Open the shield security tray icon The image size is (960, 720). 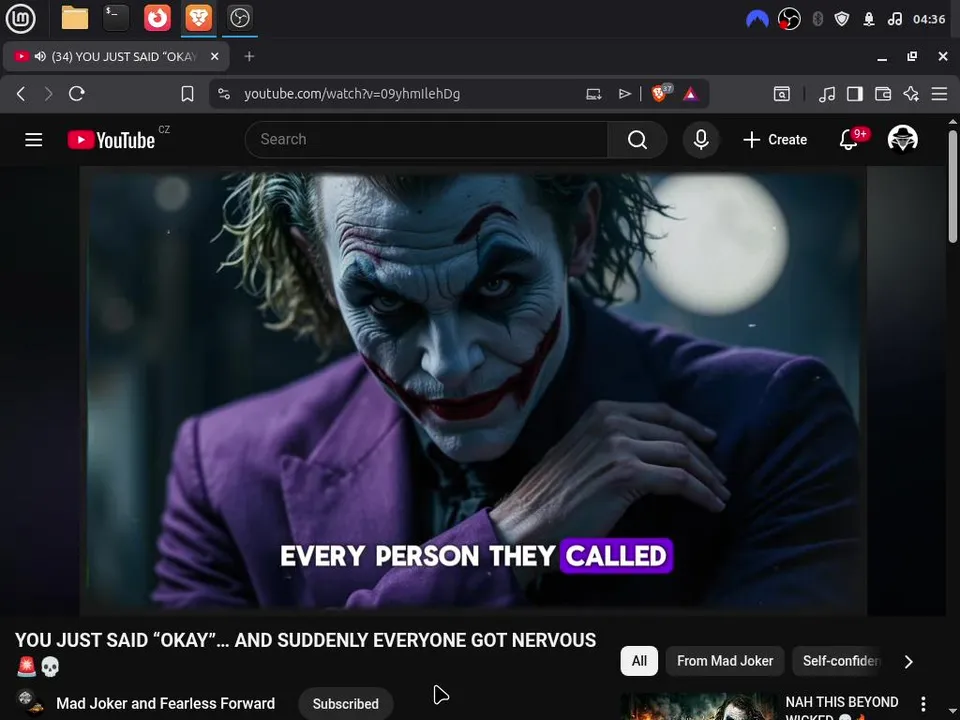(842, 19)
